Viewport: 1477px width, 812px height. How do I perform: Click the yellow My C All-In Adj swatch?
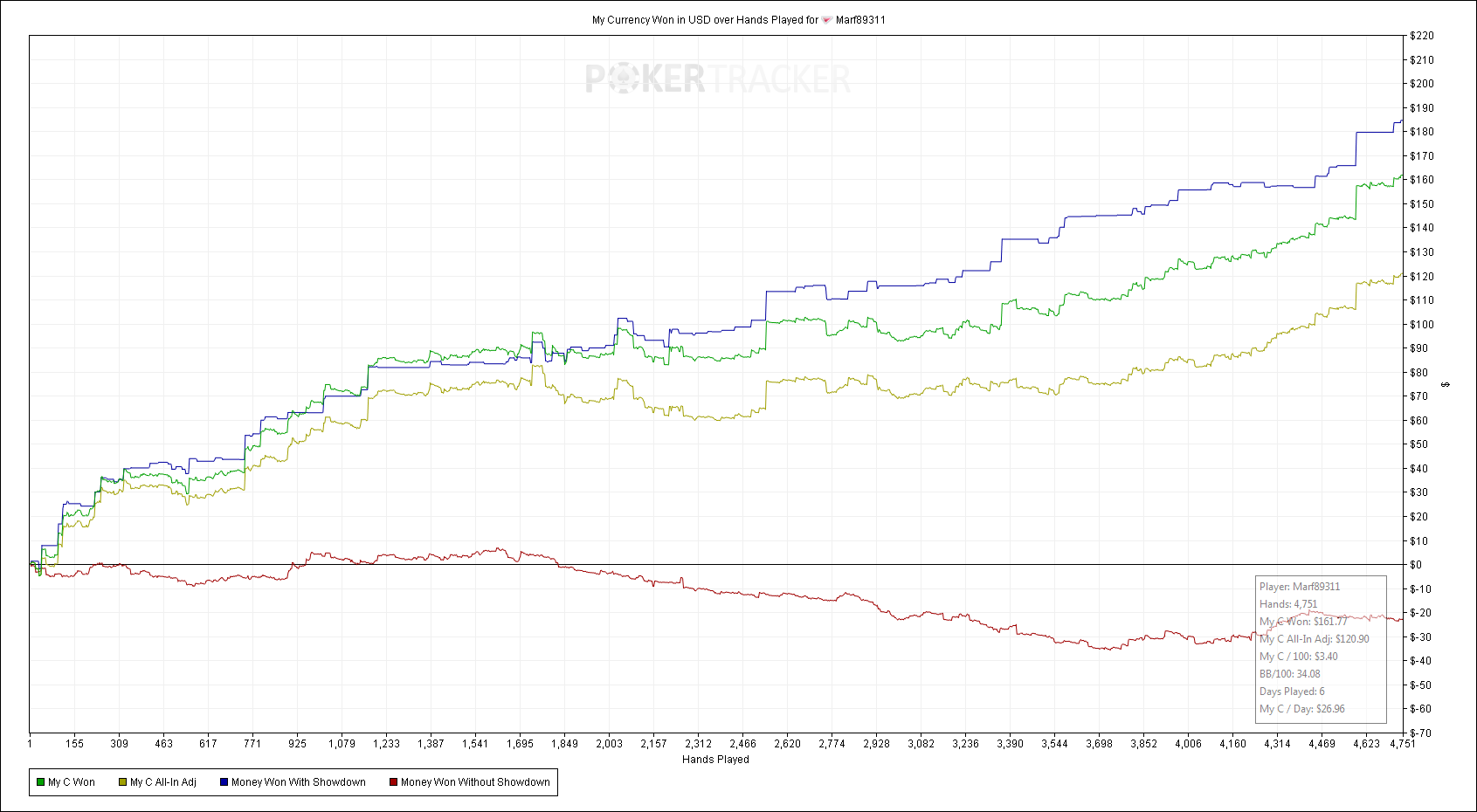coord(123,782)
